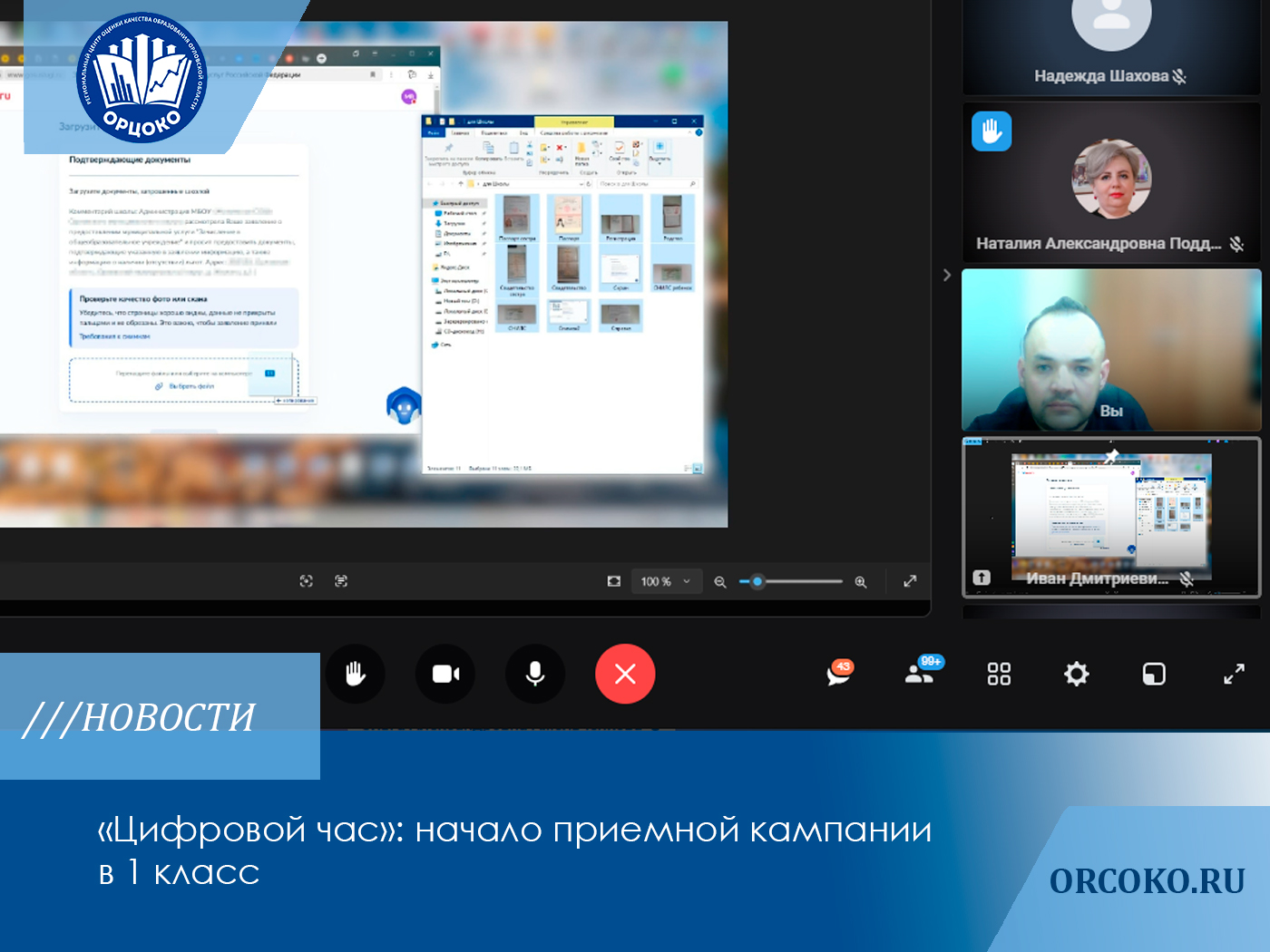Screen dimensions: 1270x952
Task: Open conference settings gear
Action: pyautogui.click(x=1076, y=674)
